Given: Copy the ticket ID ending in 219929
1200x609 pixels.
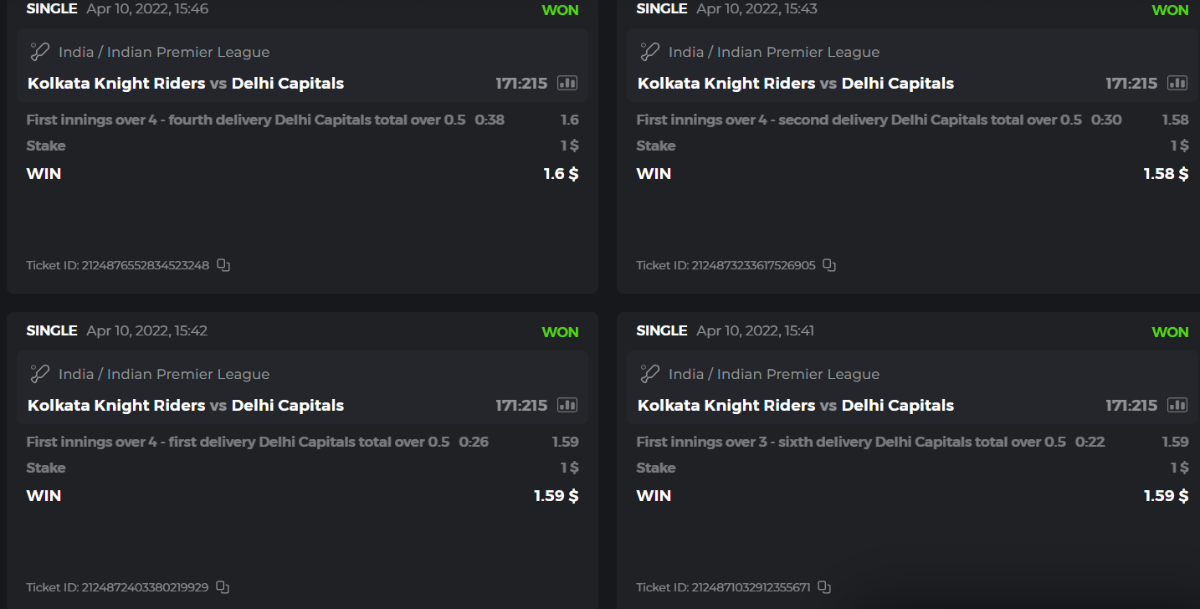Looking at the screenshot, I should pos(223,587).
